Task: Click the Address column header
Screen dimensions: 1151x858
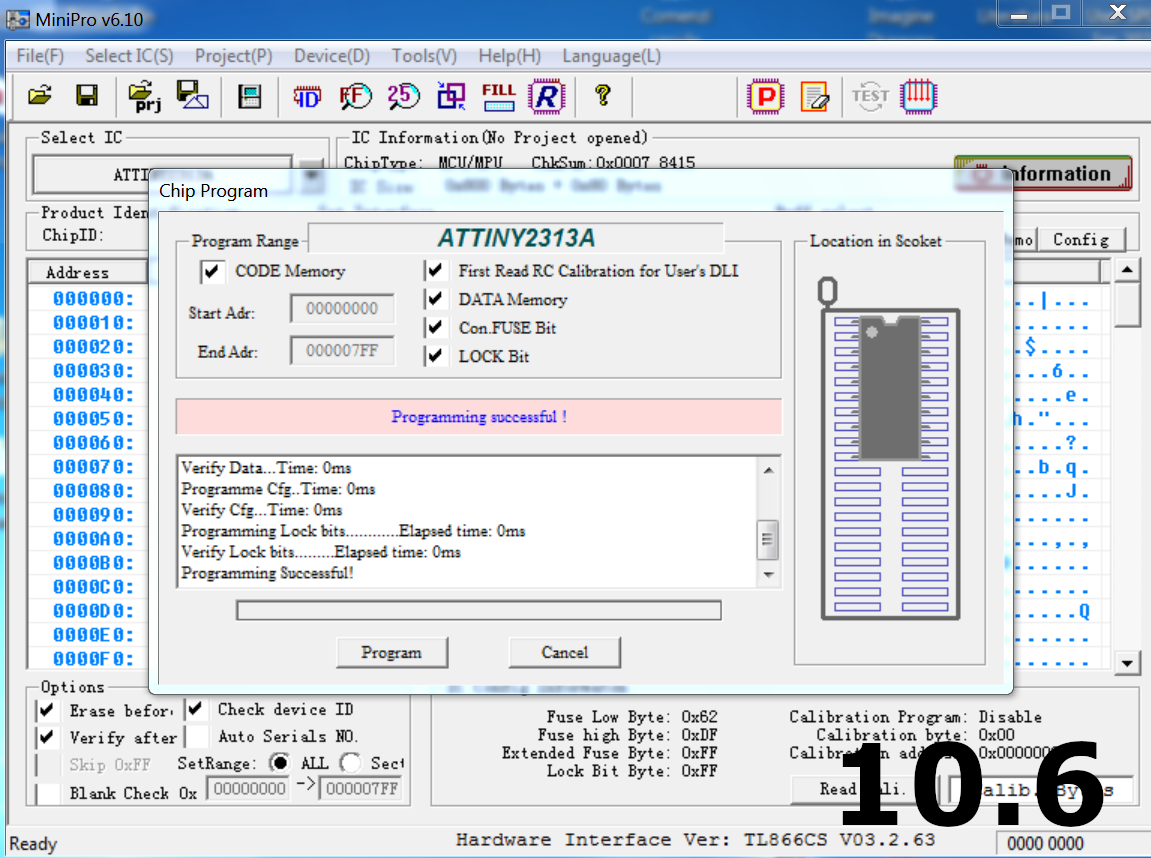Action: (x=89, y=272)
